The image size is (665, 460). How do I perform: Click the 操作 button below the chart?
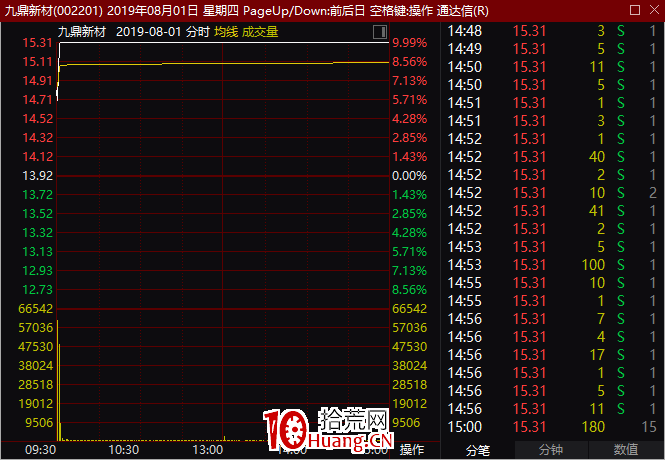(411, 450)
